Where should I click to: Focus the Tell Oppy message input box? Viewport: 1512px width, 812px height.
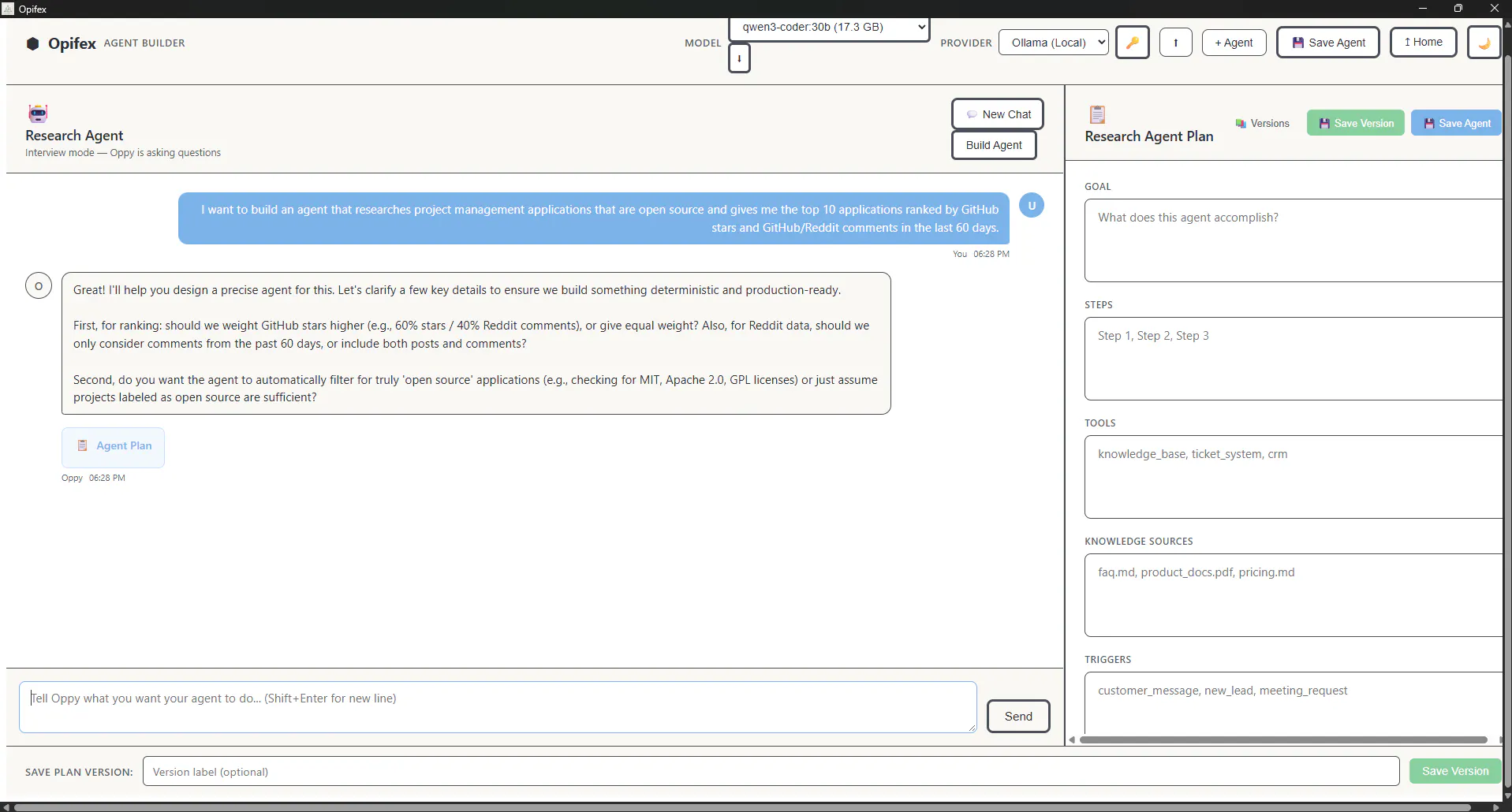tap(498, 707)
